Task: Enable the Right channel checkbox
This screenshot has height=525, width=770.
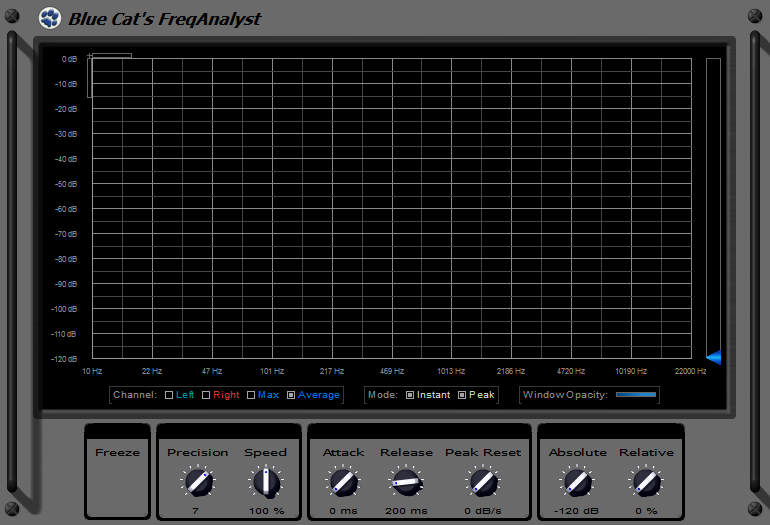Action: coord(206,395)
